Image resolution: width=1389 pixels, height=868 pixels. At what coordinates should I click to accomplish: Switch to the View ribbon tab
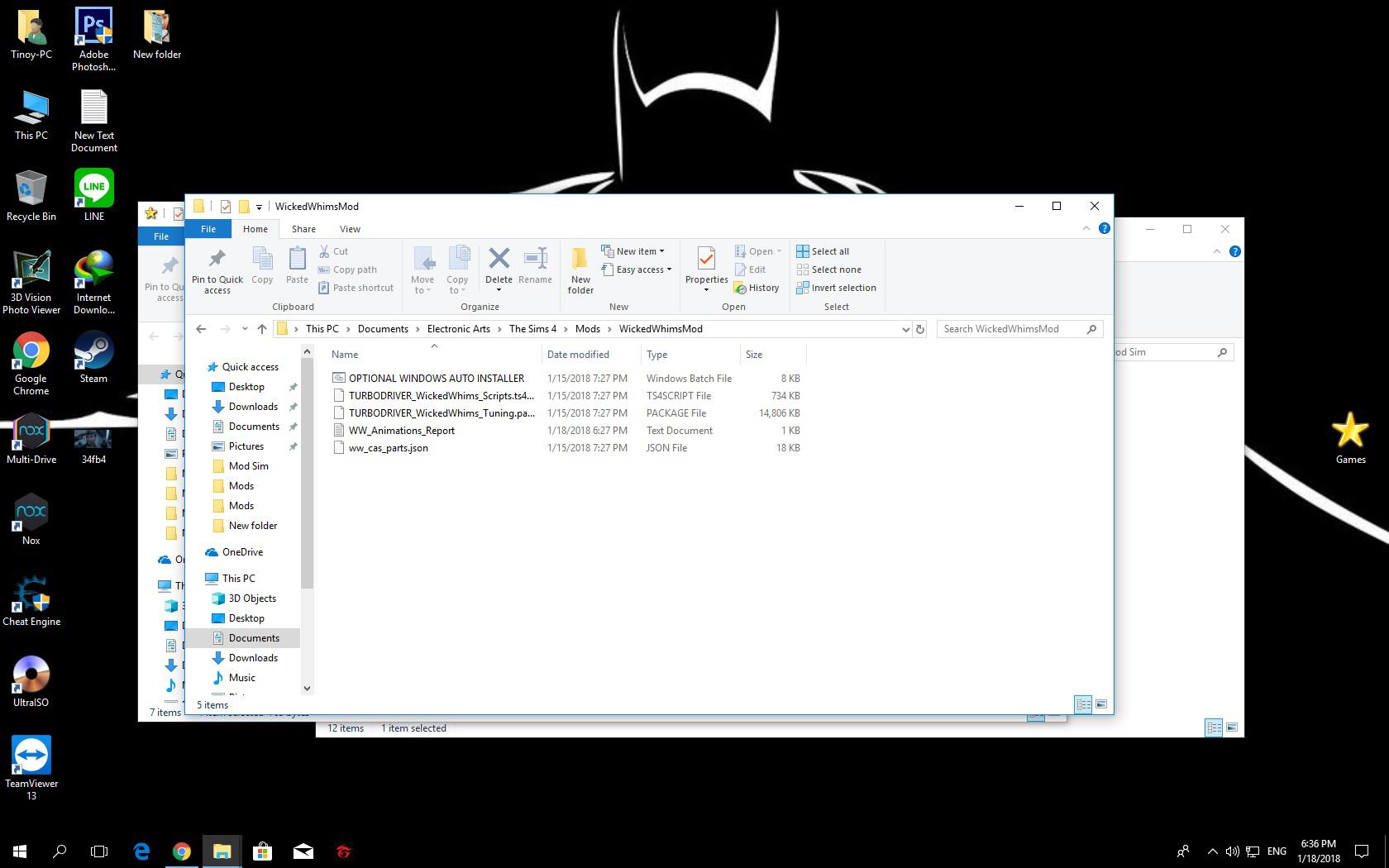coord(350,229)
